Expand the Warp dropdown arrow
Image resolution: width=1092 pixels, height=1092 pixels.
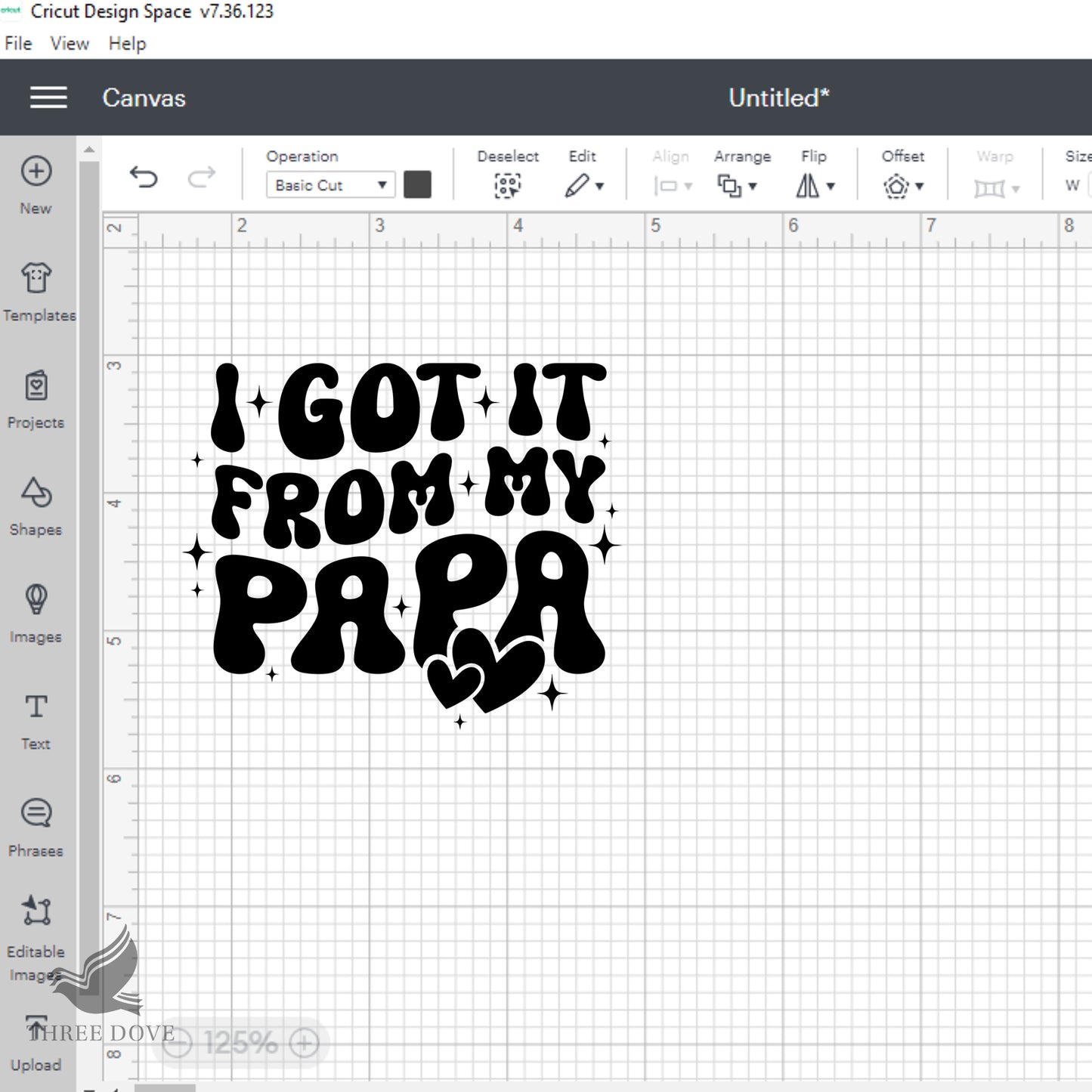1016,189
